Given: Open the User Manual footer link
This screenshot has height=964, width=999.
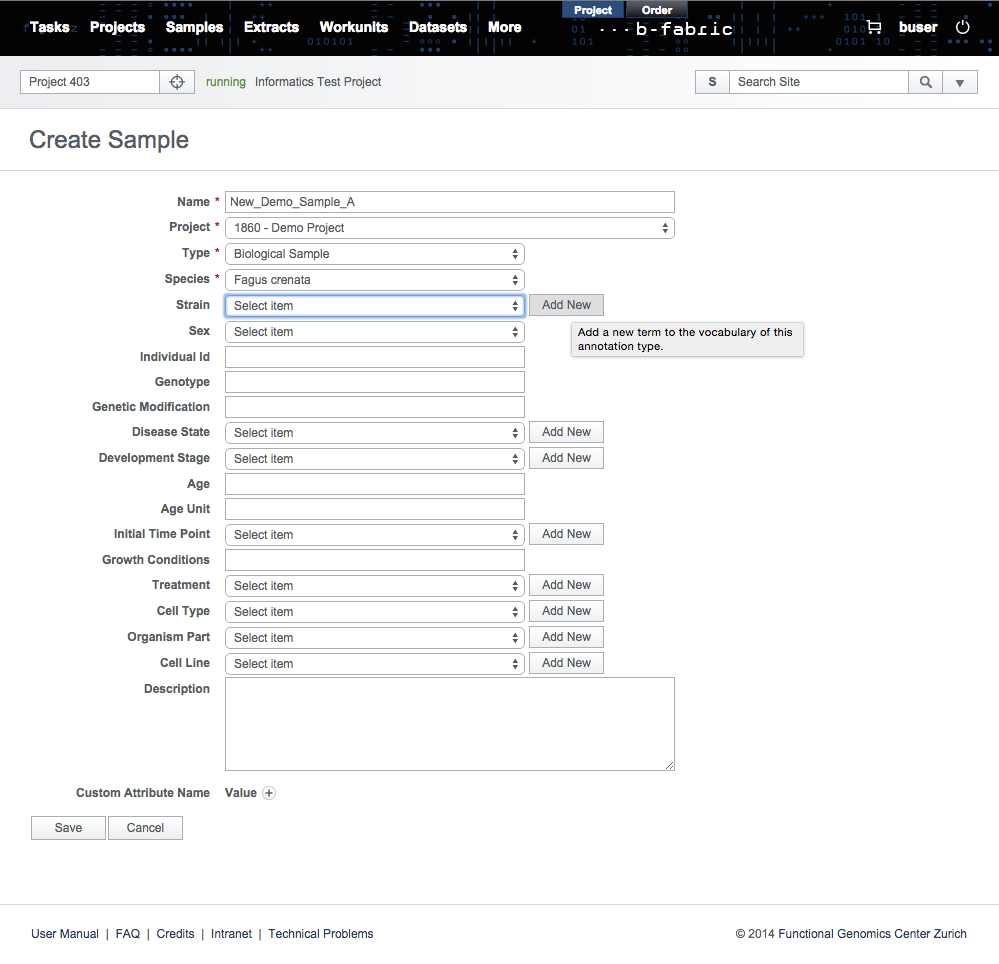Looking at the screenshot, I should pos(65,934).
